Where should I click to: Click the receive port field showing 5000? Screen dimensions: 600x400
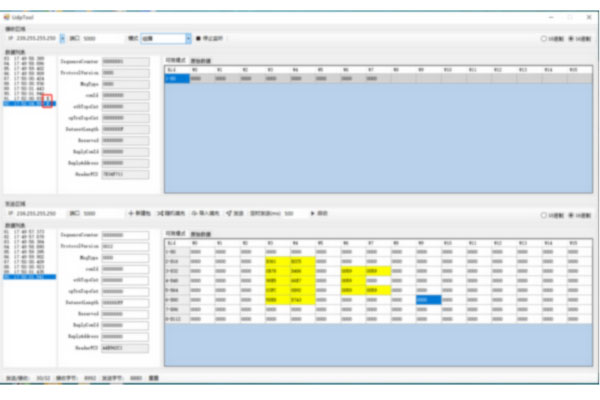pyautogui.click(x=103, y=38)
